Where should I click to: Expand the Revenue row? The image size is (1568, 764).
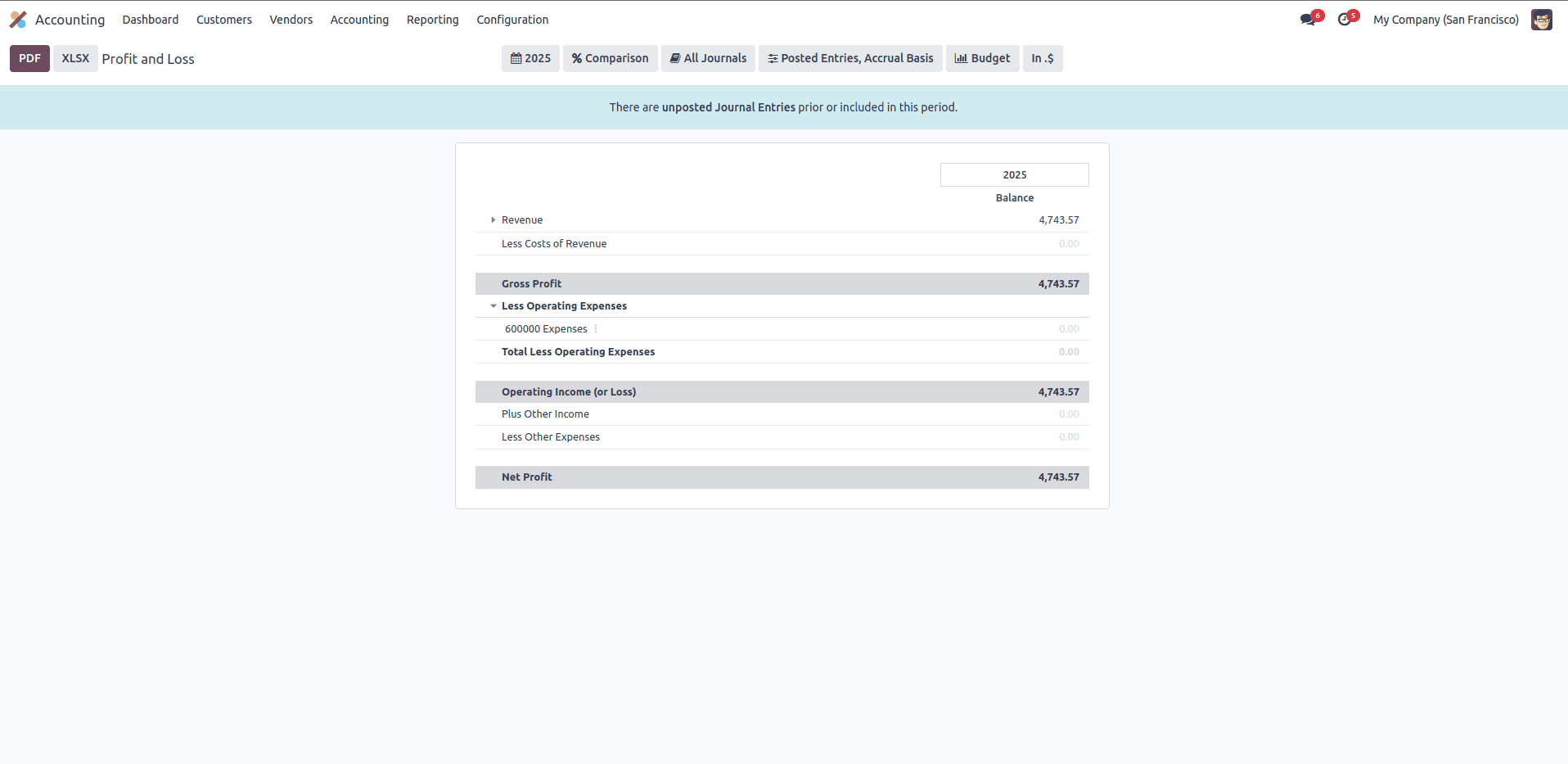point(493,220)
